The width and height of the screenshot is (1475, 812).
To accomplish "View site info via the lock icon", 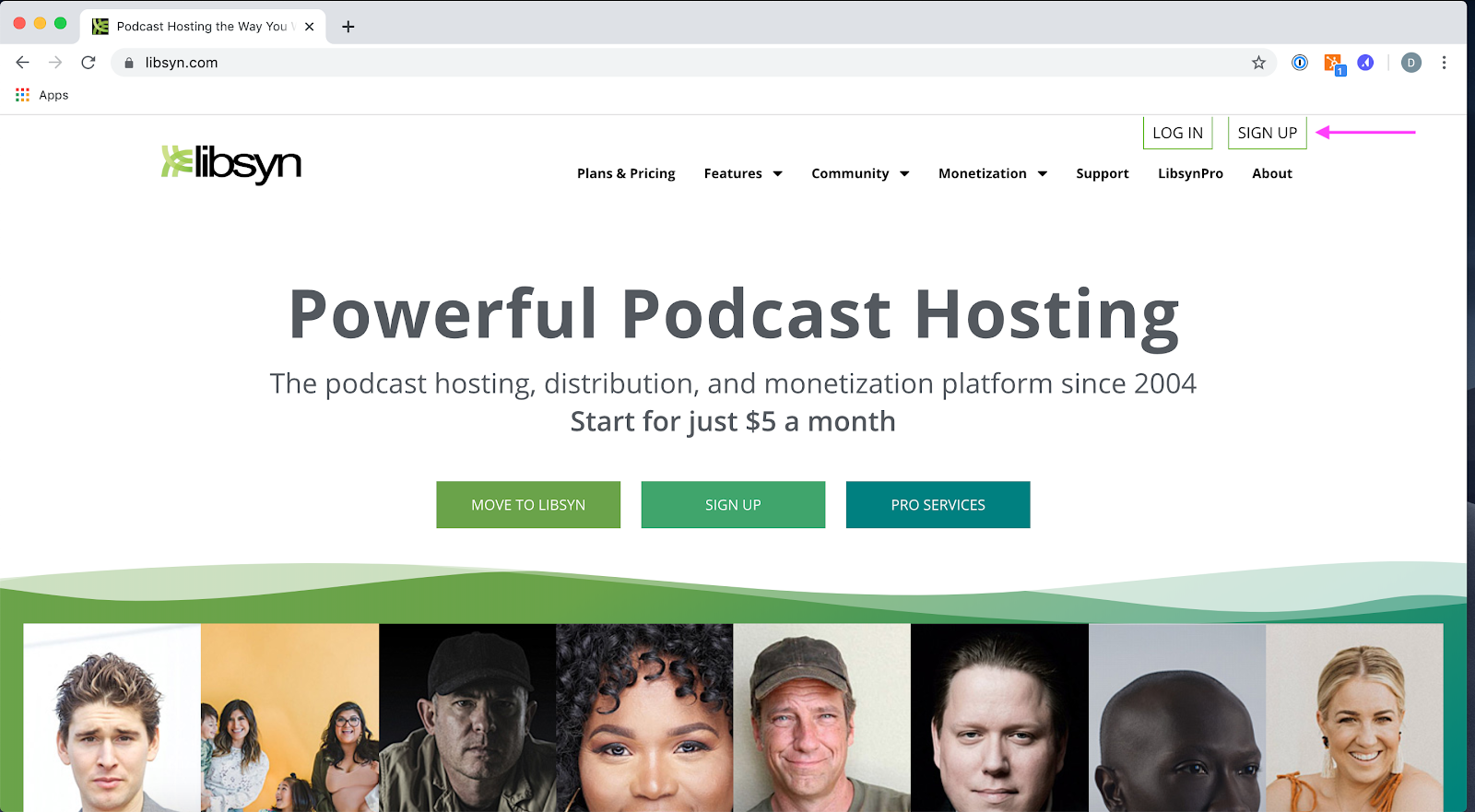I will [129, 63].
